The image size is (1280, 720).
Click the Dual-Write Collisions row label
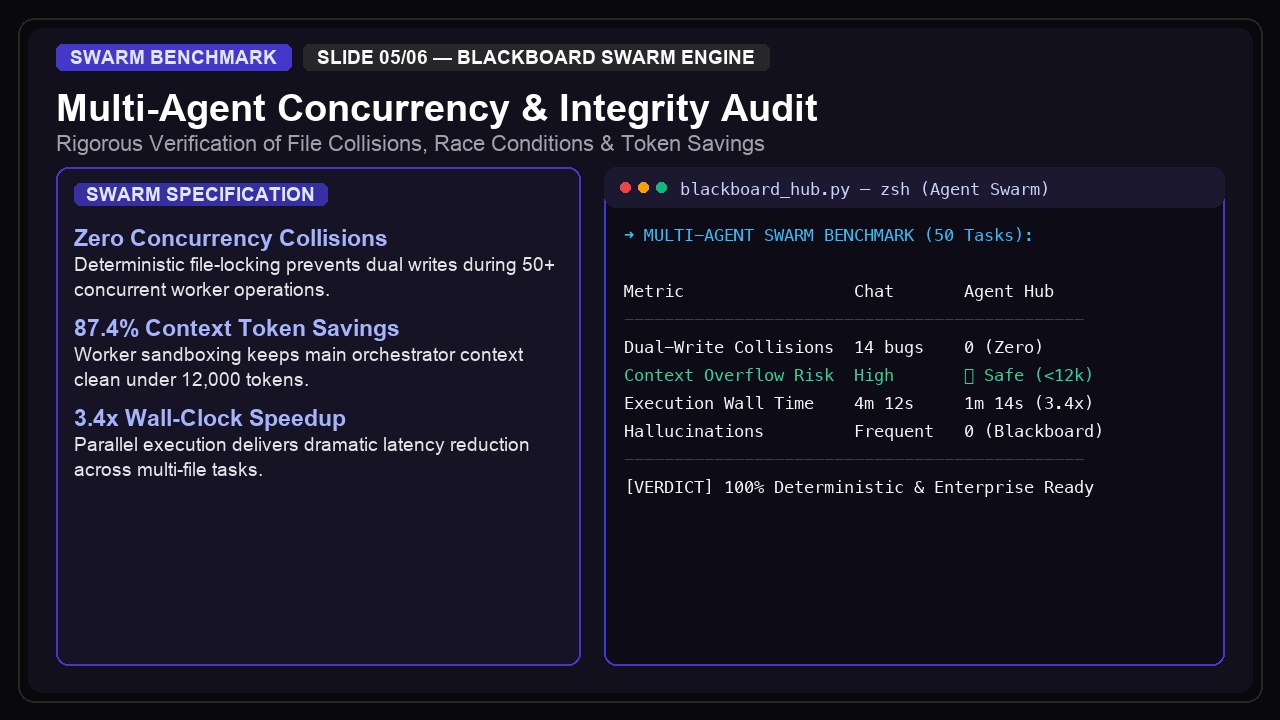coord(729,347)
